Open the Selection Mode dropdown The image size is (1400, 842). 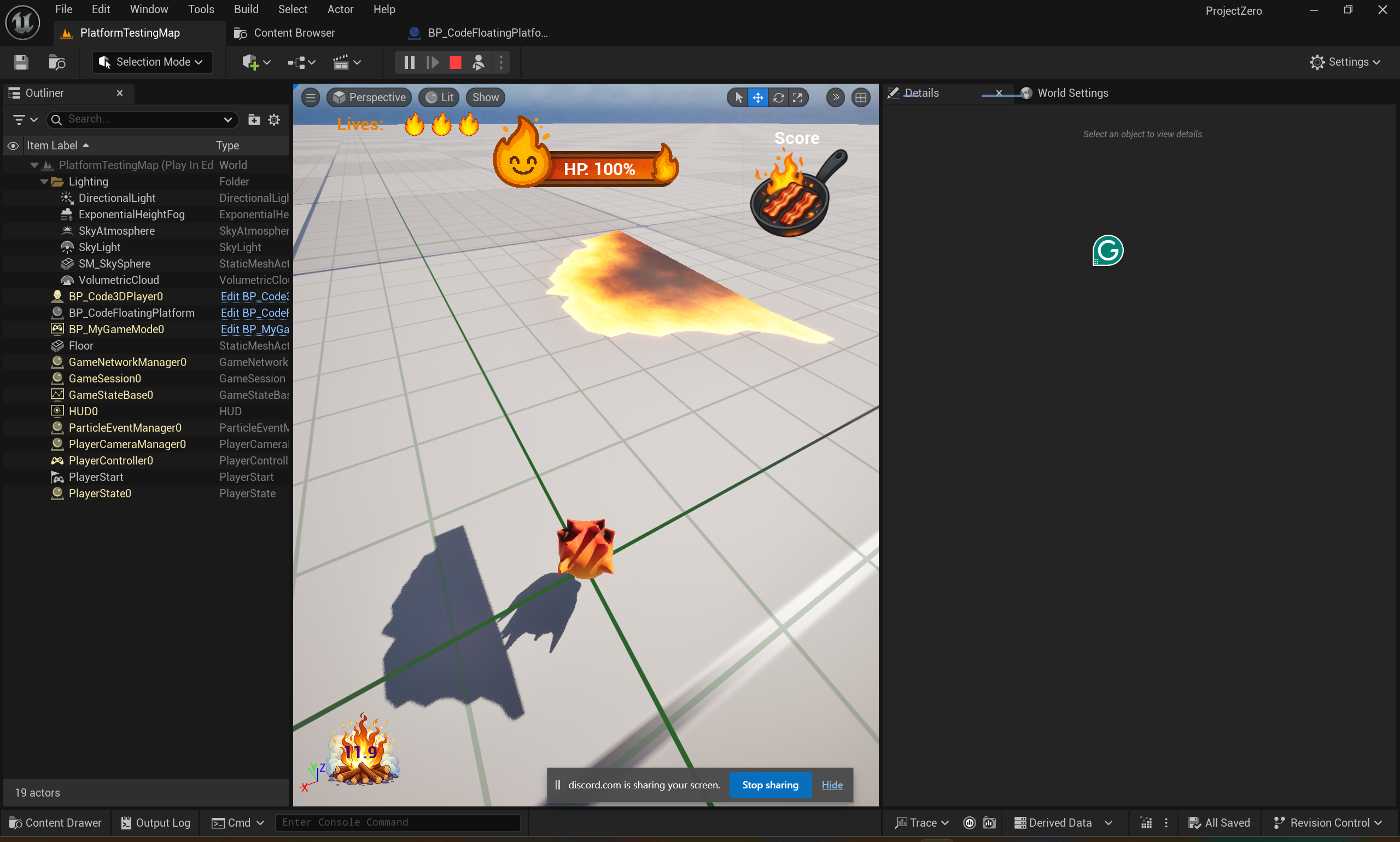(151, 62)
